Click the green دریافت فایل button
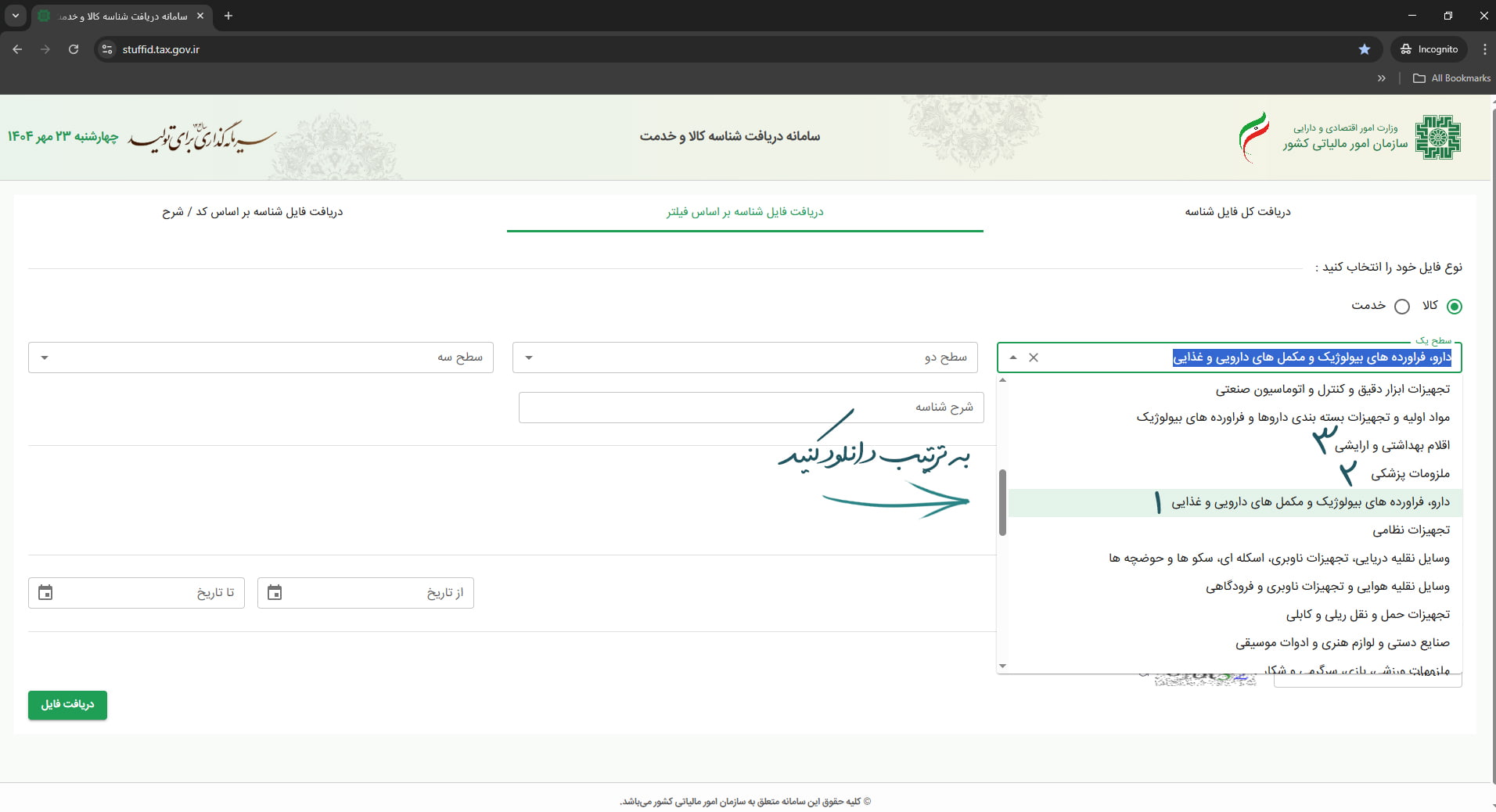This screenshot has width=1496, height=812. tap(67, 705)
